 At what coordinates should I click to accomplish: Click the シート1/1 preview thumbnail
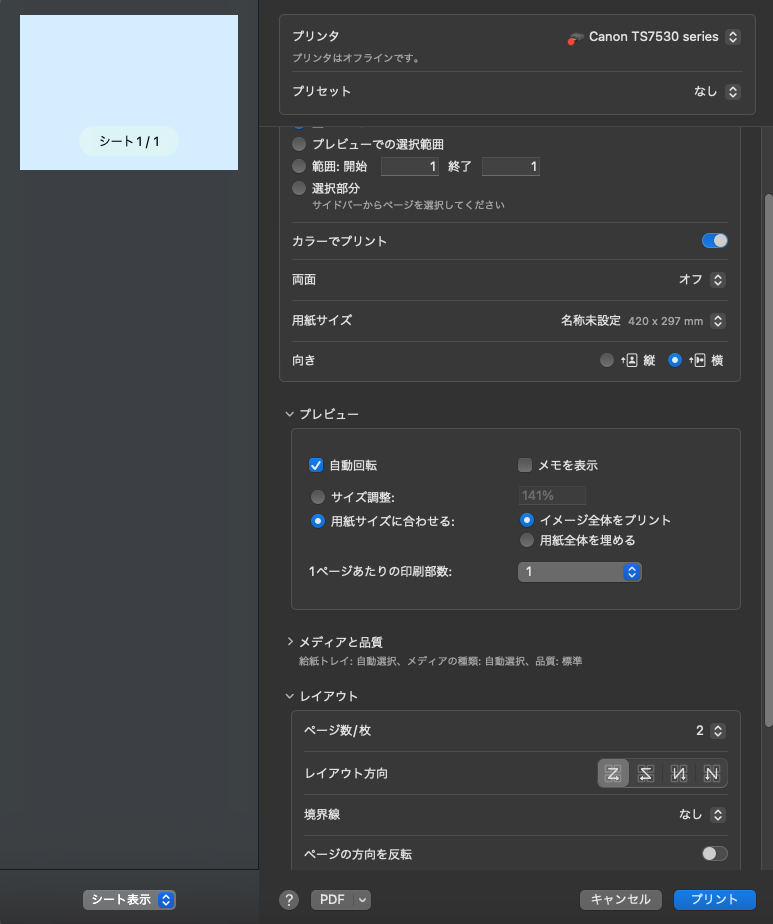[129, 93]
